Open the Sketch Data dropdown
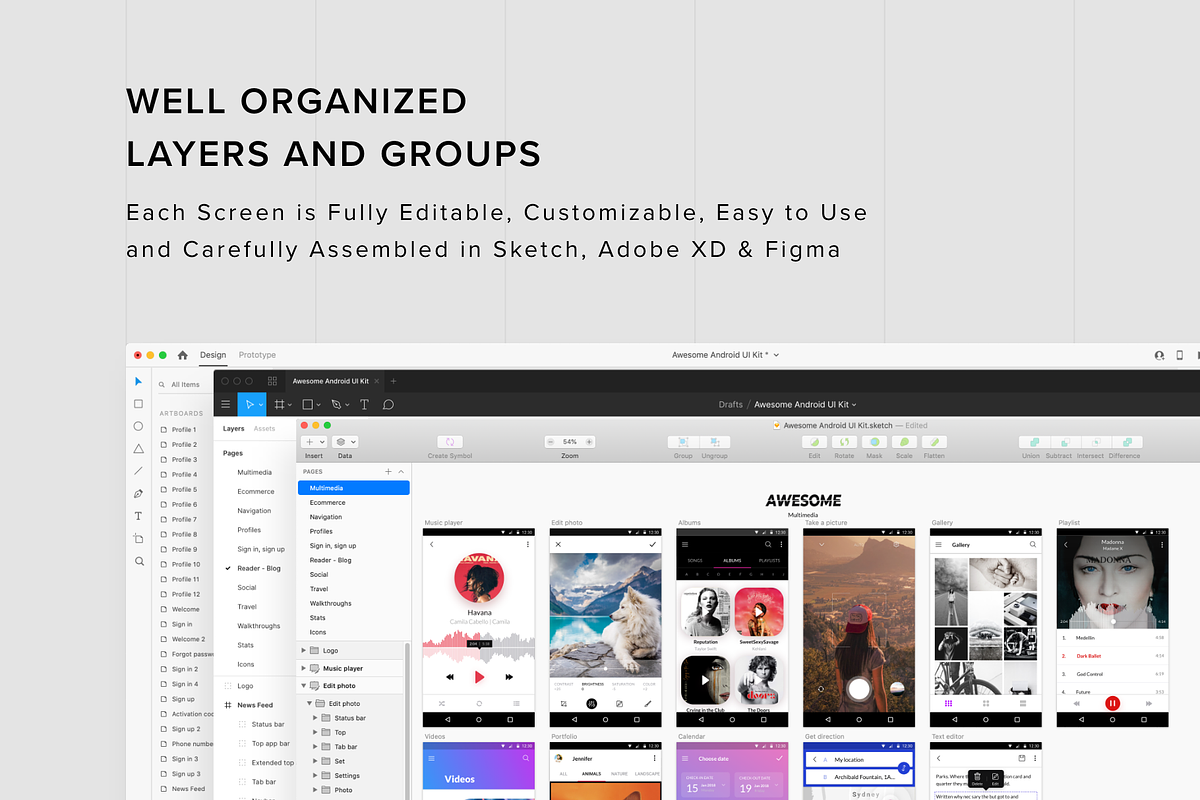The width and height of the screenshot is (1200, 800). point(345,442)
